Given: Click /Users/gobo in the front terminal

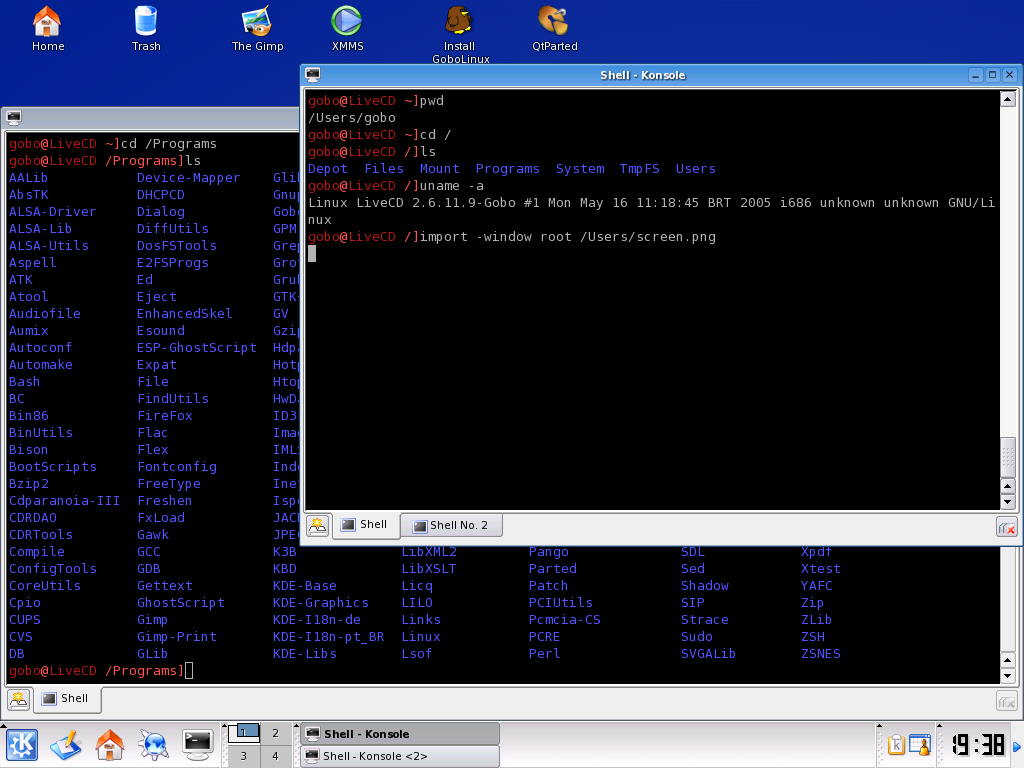Looking at the screenshot, I should (x=352, y=118).
